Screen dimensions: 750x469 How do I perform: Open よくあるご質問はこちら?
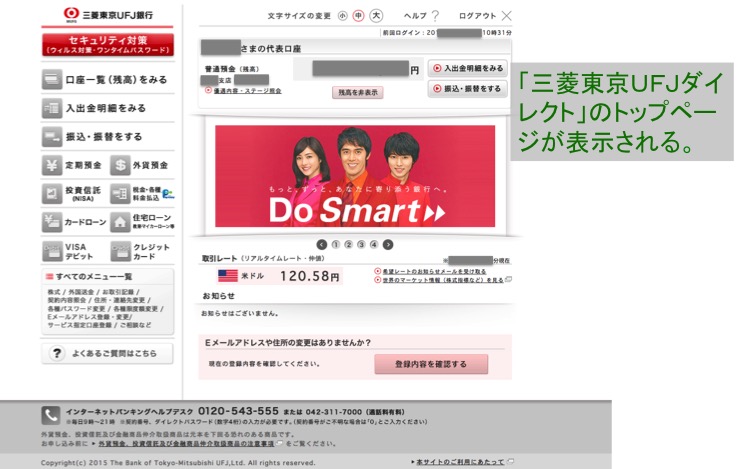pos(108,354)
